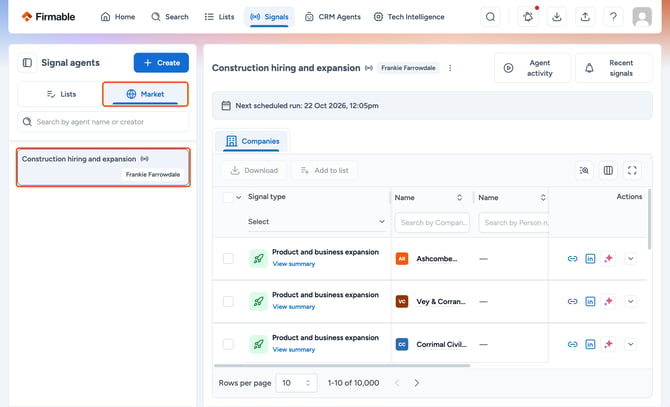Open LinkedIn icon for Vey & Corran row
The image size is (670, 407).
click(x=590, y=302)
